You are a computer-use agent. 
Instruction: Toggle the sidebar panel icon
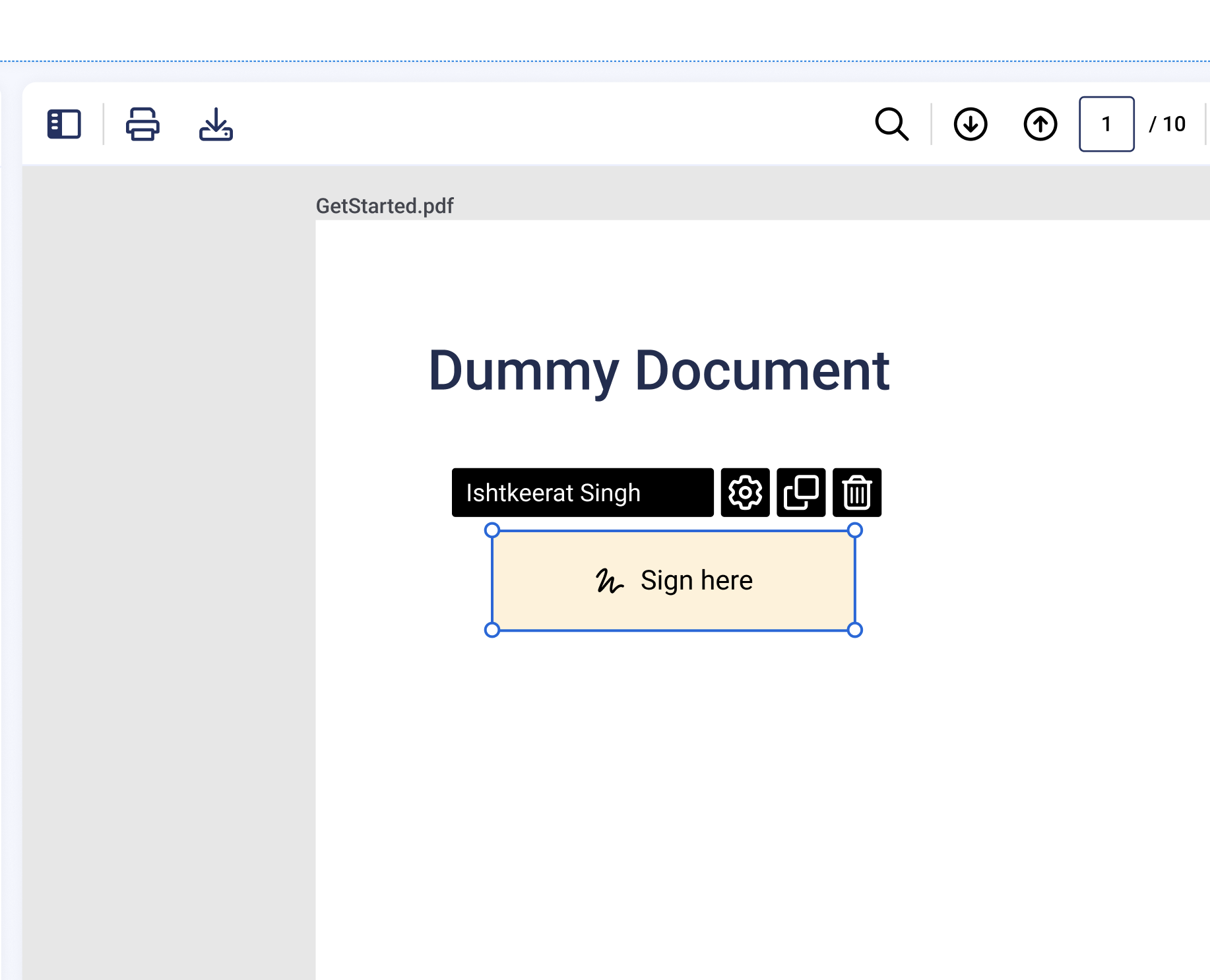[x=64, y=124]
